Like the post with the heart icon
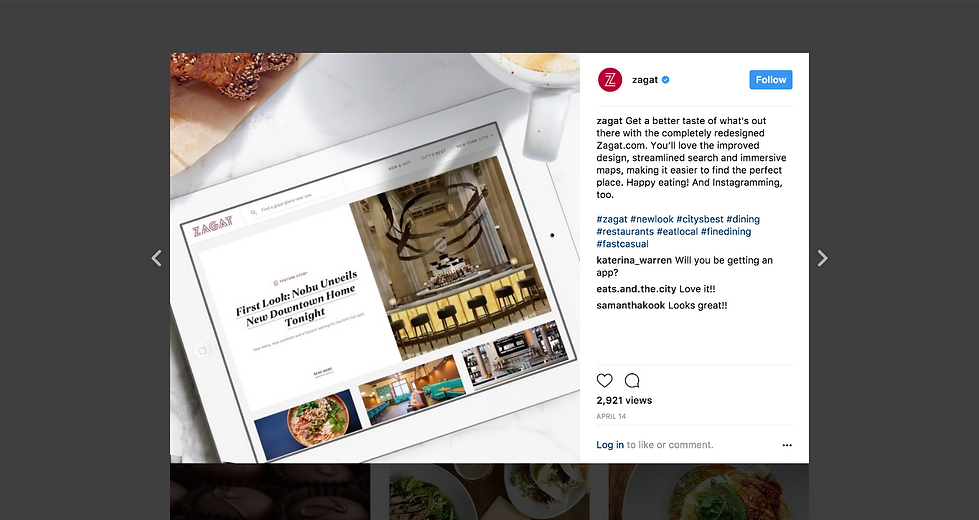979x520 pixels. pyautogui.click(x=604, y=380)
